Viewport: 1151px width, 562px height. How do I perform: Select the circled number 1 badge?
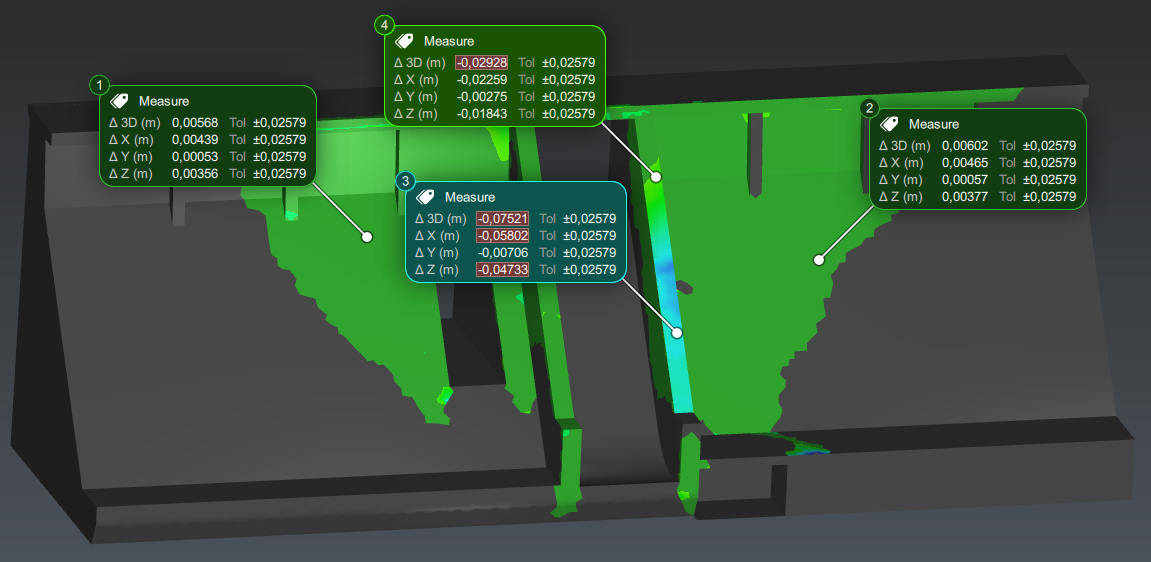click(99, 85)
